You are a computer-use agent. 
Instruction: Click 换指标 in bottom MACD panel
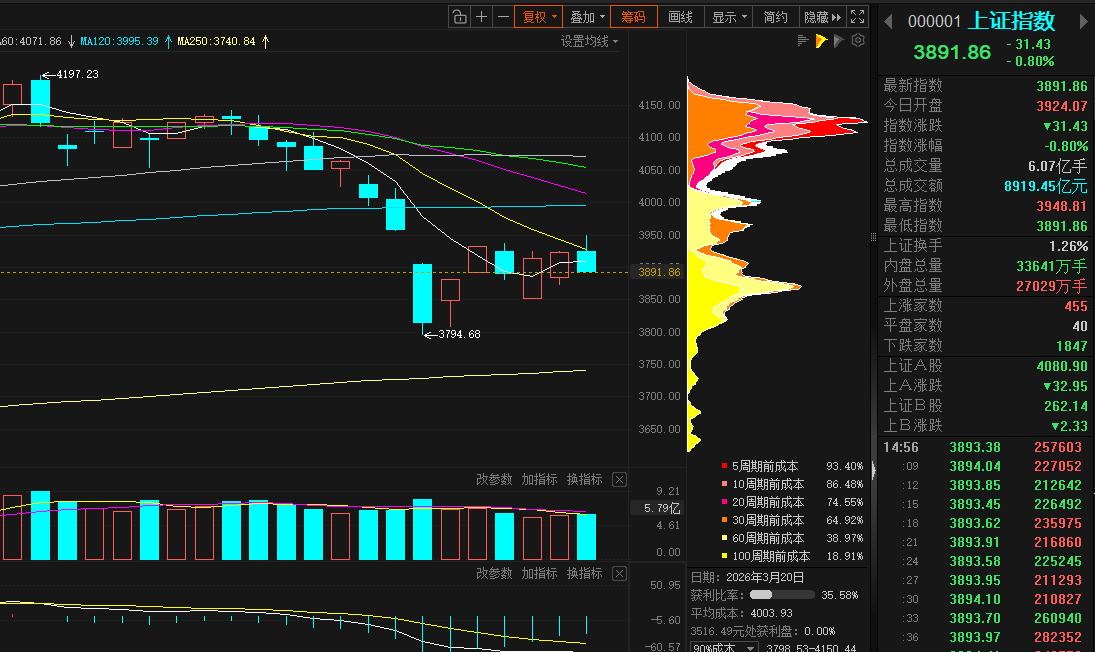pyautogui.click(x=585, y=573)
